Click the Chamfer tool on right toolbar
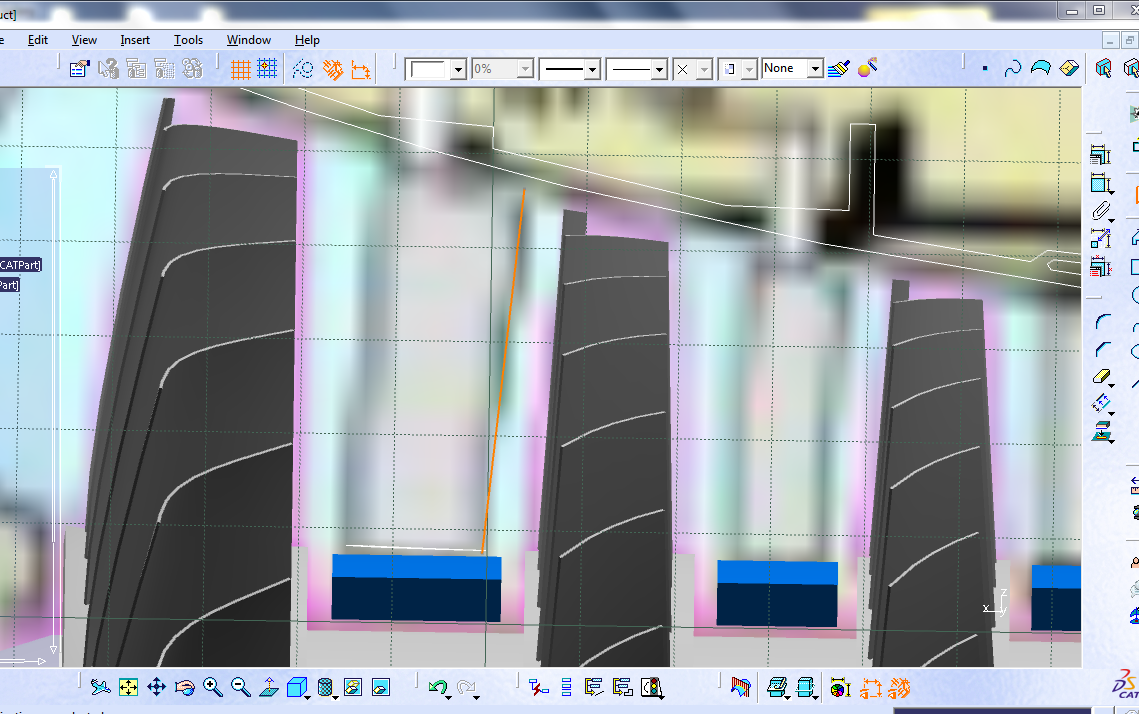The height and width of the screenshot is (714, 1139). click(1102, 349)
